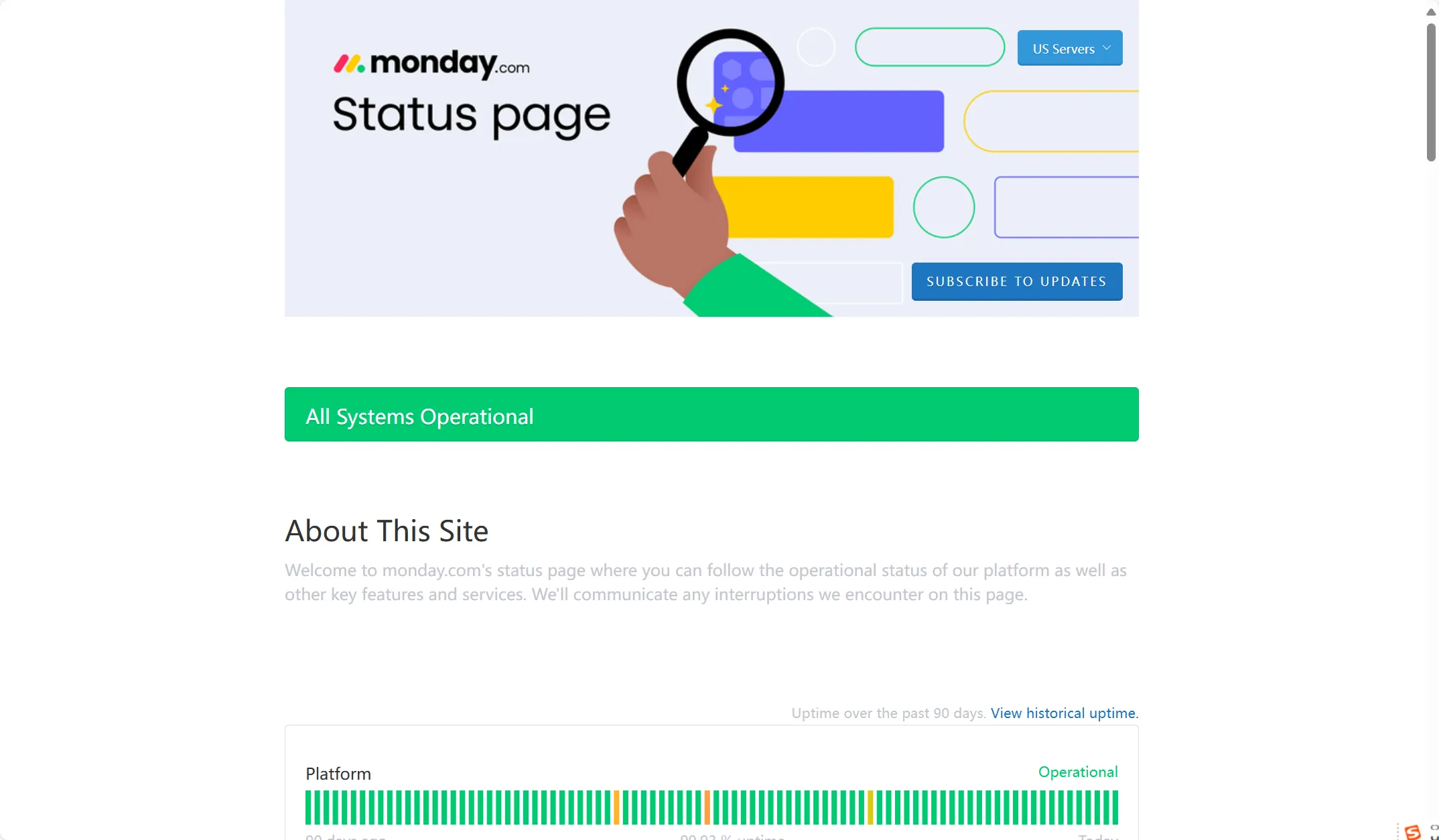Toggle the US Servers region selector
The image size is (1439, 840).
pos(1069,47)
